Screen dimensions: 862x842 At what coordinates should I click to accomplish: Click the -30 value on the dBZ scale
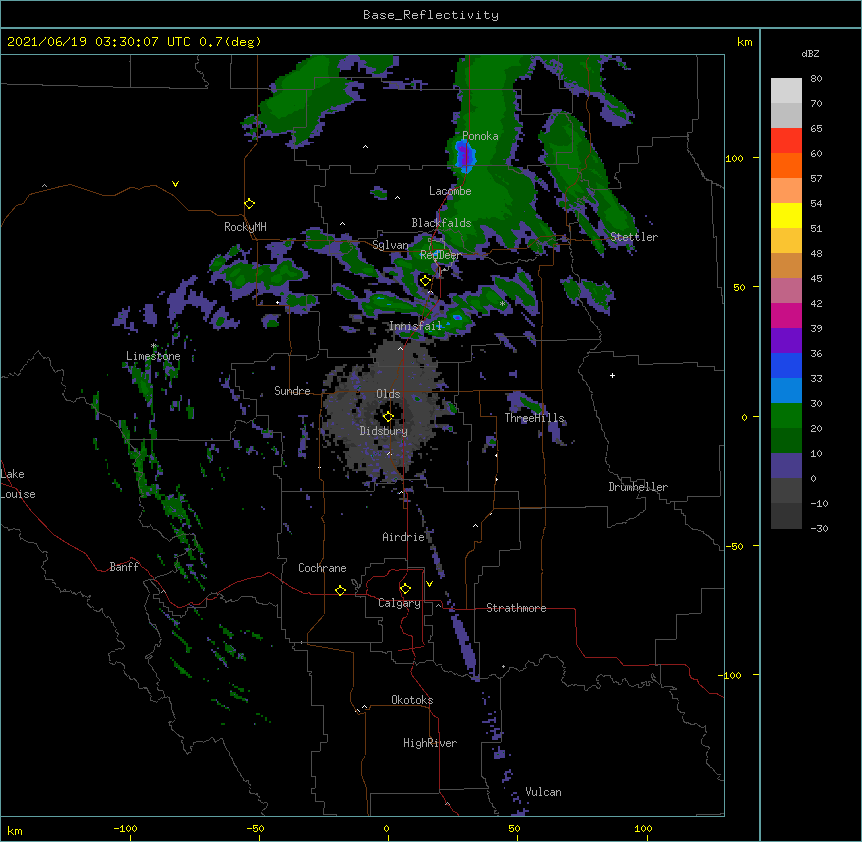(x=819, y=528)
